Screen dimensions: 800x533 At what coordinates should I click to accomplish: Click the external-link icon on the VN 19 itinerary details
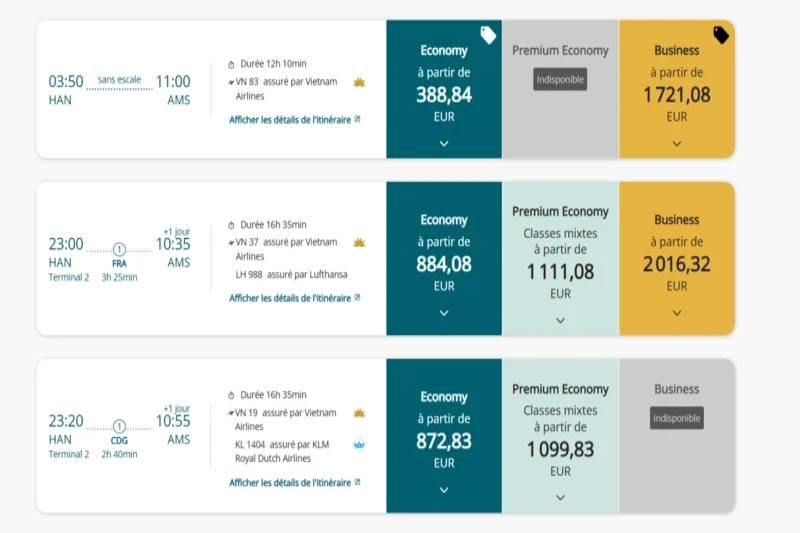click(x=357, y=482)
